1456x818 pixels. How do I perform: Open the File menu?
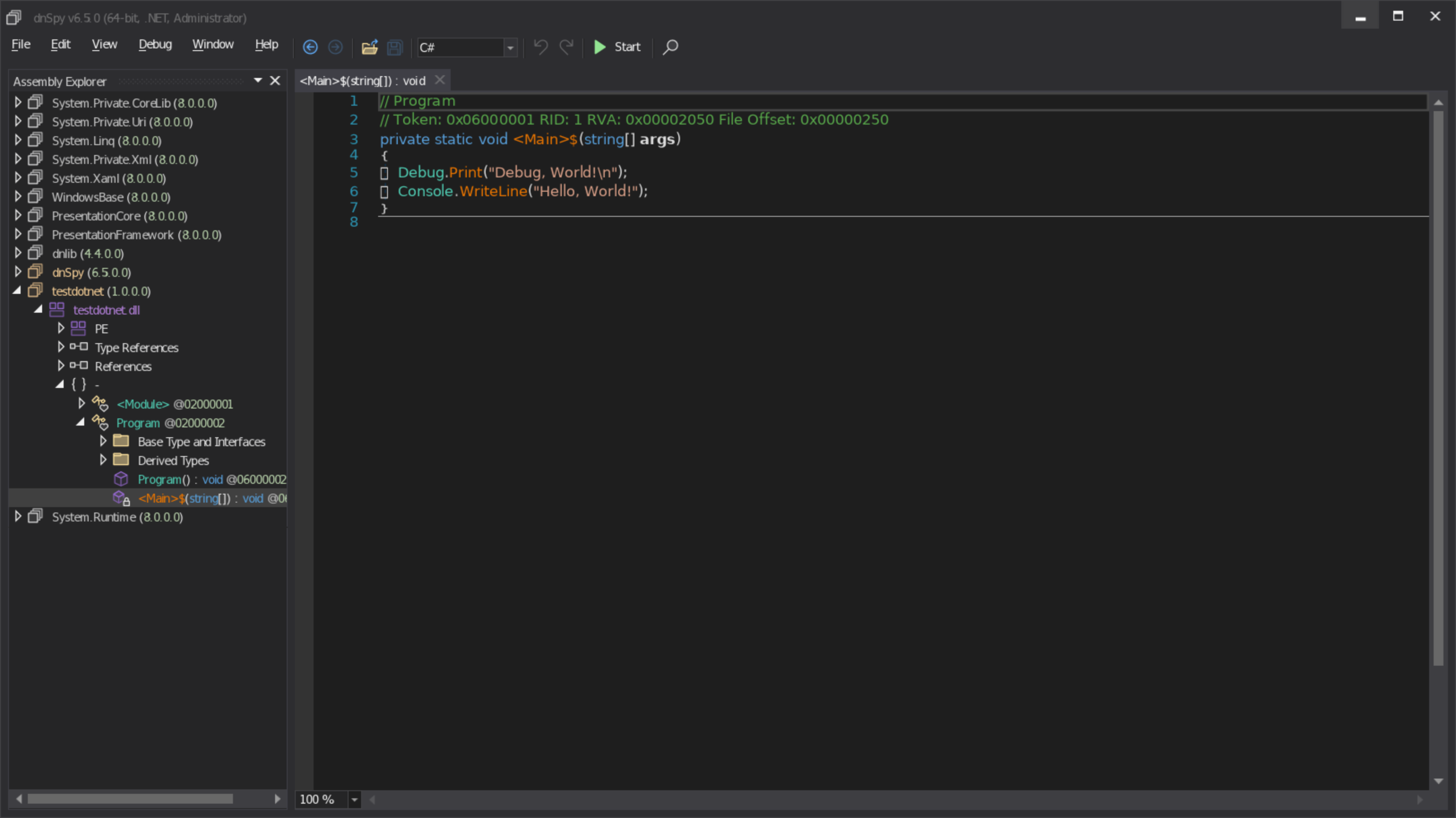21,44
